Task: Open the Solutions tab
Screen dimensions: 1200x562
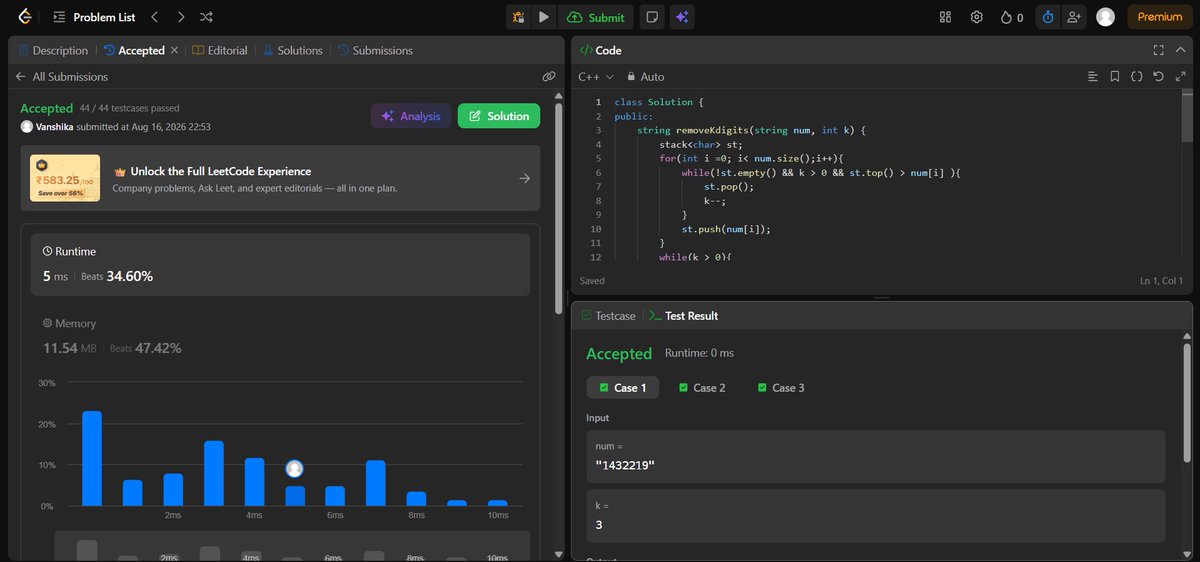Action: [293, 50]
